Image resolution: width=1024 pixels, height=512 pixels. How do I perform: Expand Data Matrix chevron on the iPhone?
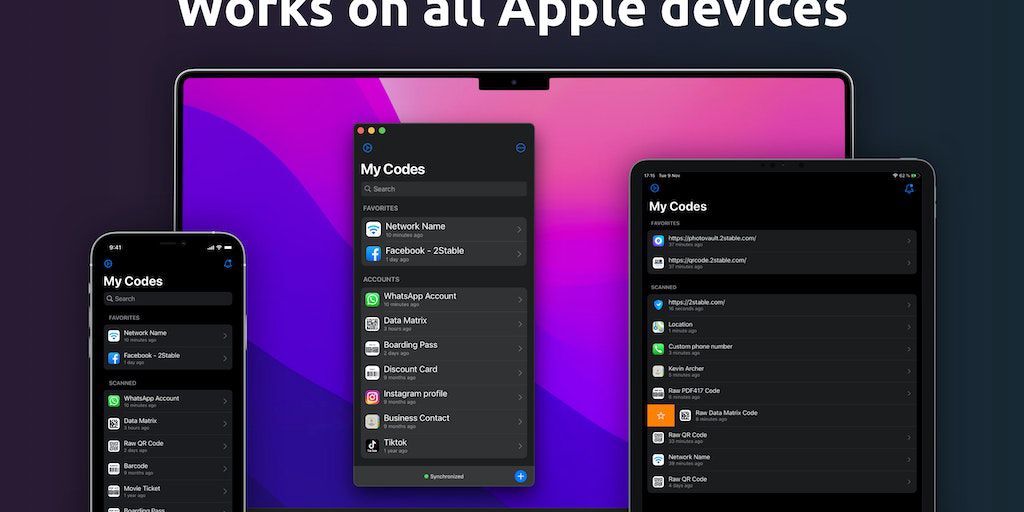tap(225, 424)
